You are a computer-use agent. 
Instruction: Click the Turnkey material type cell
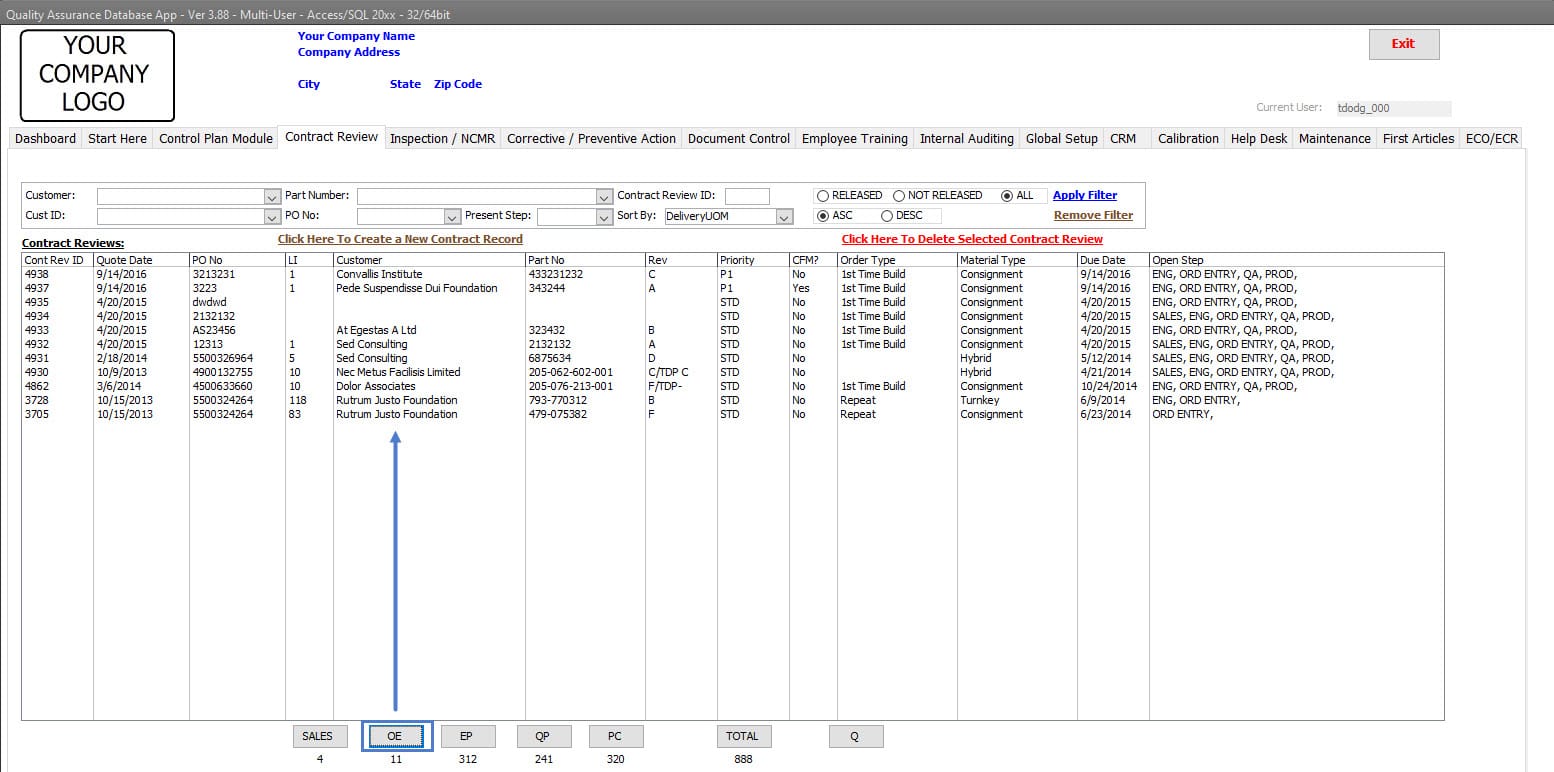pos(980,400)
